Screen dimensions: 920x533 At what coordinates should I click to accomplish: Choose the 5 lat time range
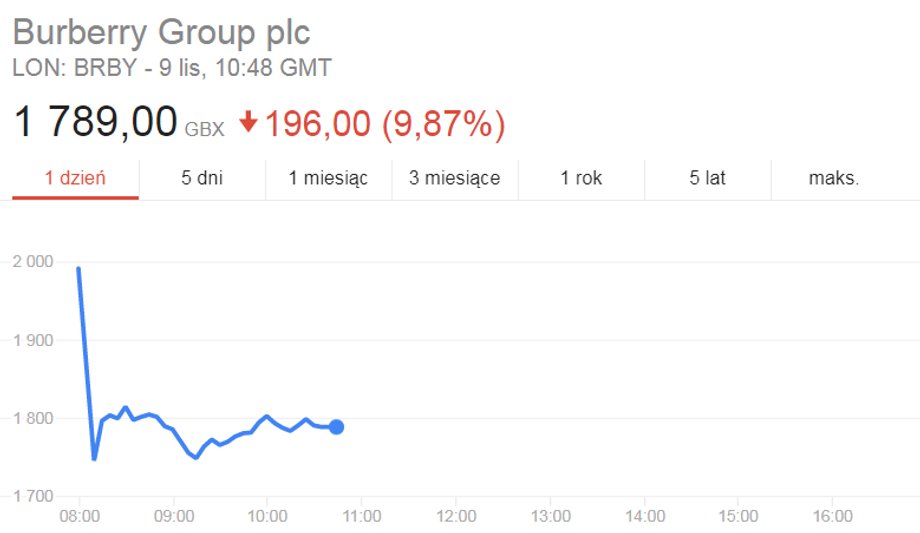point(708,178)
